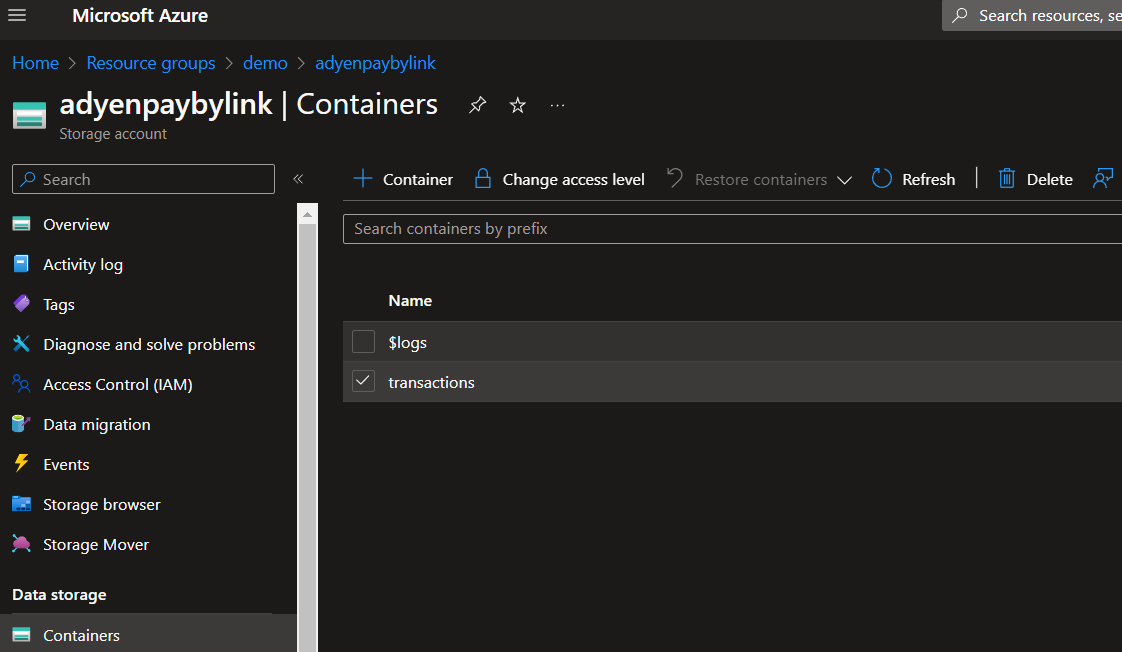Open Access Control (IAM) menu item
The width and height of the screenshot is (1122, 652).
[117, 384]
